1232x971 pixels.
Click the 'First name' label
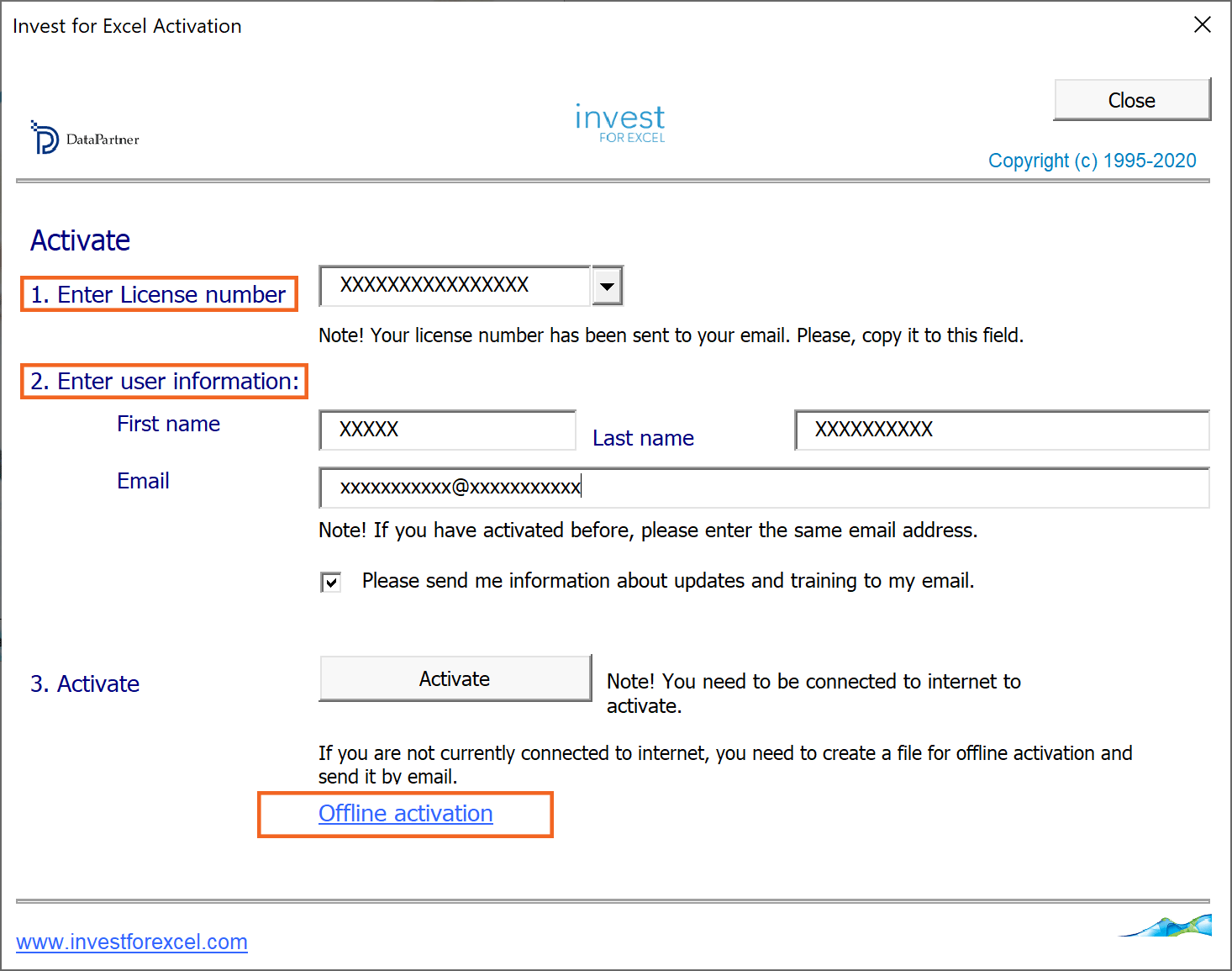coord(168,424)
